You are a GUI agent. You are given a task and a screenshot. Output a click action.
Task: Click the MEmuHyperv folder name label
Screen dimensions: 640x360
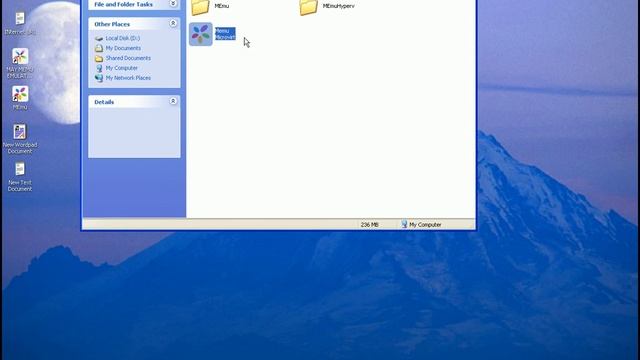338,6
